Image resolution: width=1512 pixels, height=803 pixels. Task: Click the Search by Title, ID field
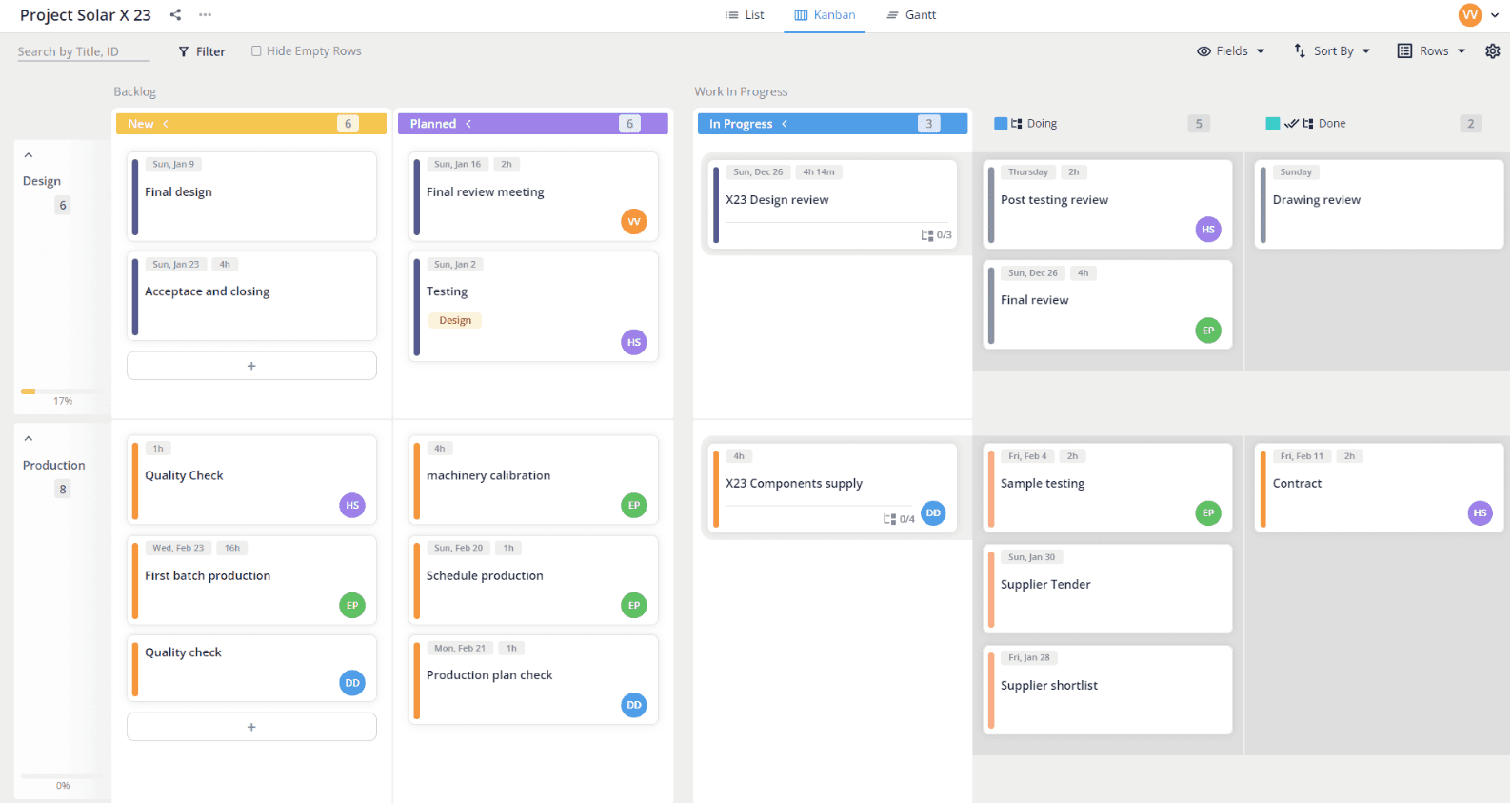tap(83, 51)
